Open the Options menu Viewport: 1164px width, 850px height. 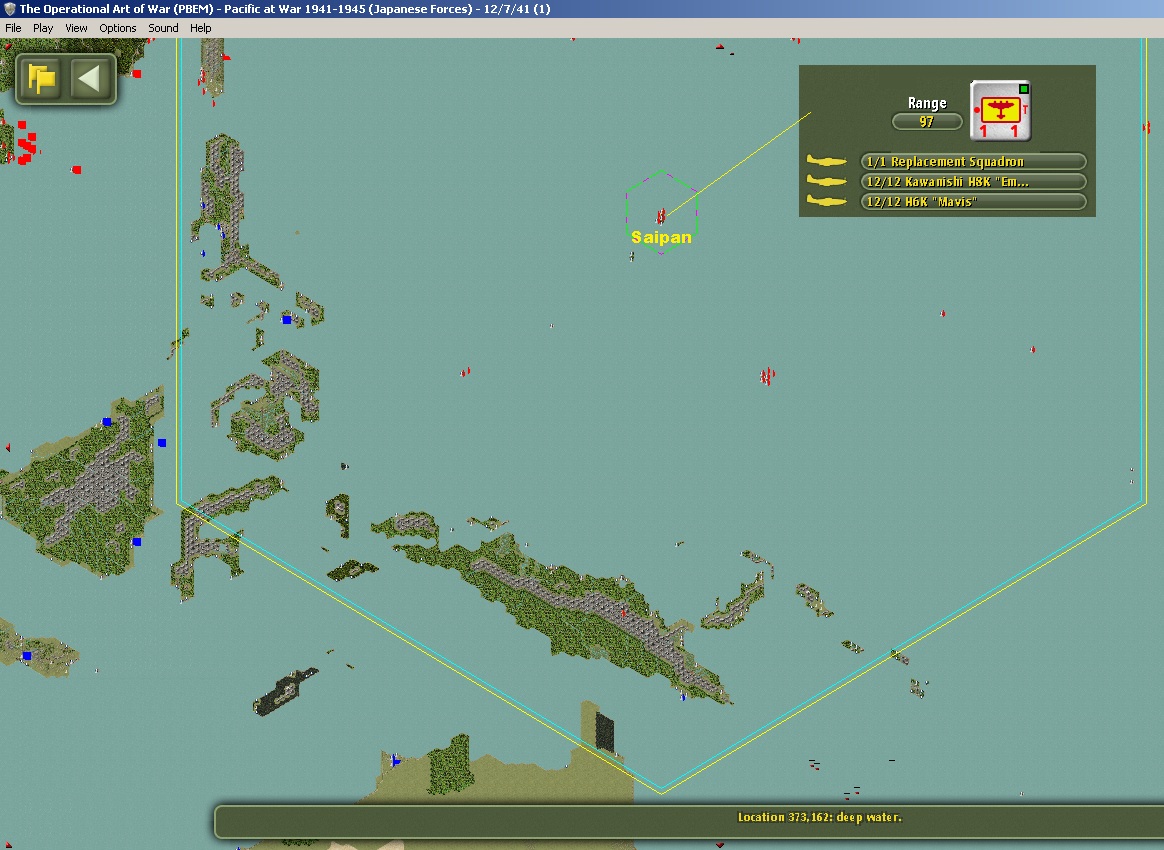tap(117, 28)
